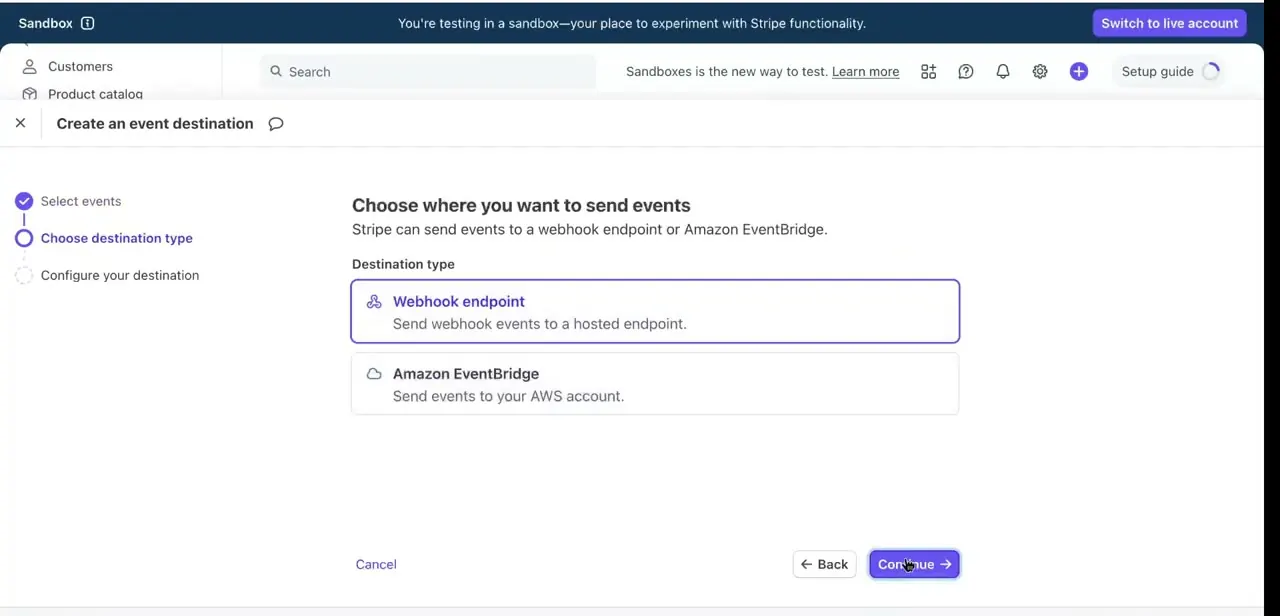This screenshot has width=1280, height=616.
Task: Click Switch to live account button
Action: click(x=1169, y=23)
